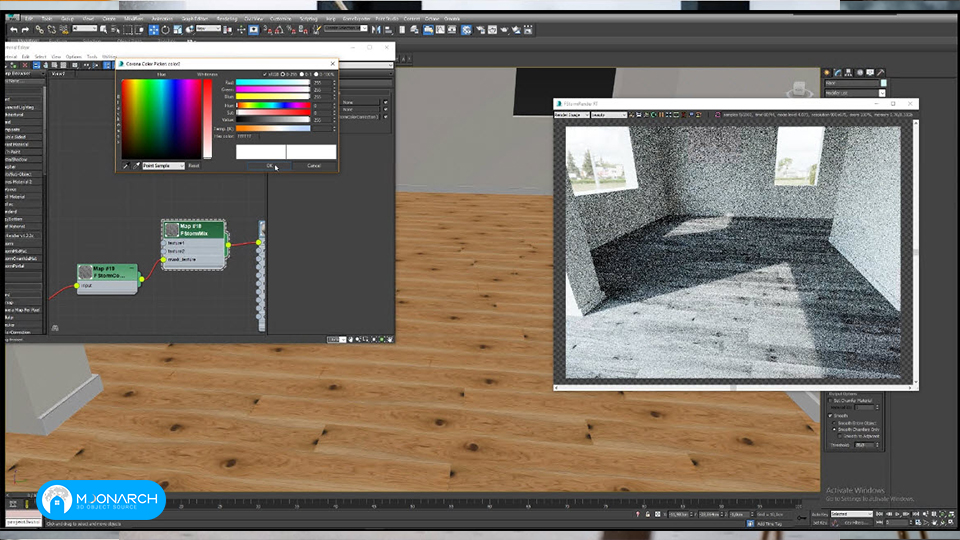Toggle the sRGB checkbox in color picker
Image resolution: width=960 pixels, height=540 pixels.
264,74
